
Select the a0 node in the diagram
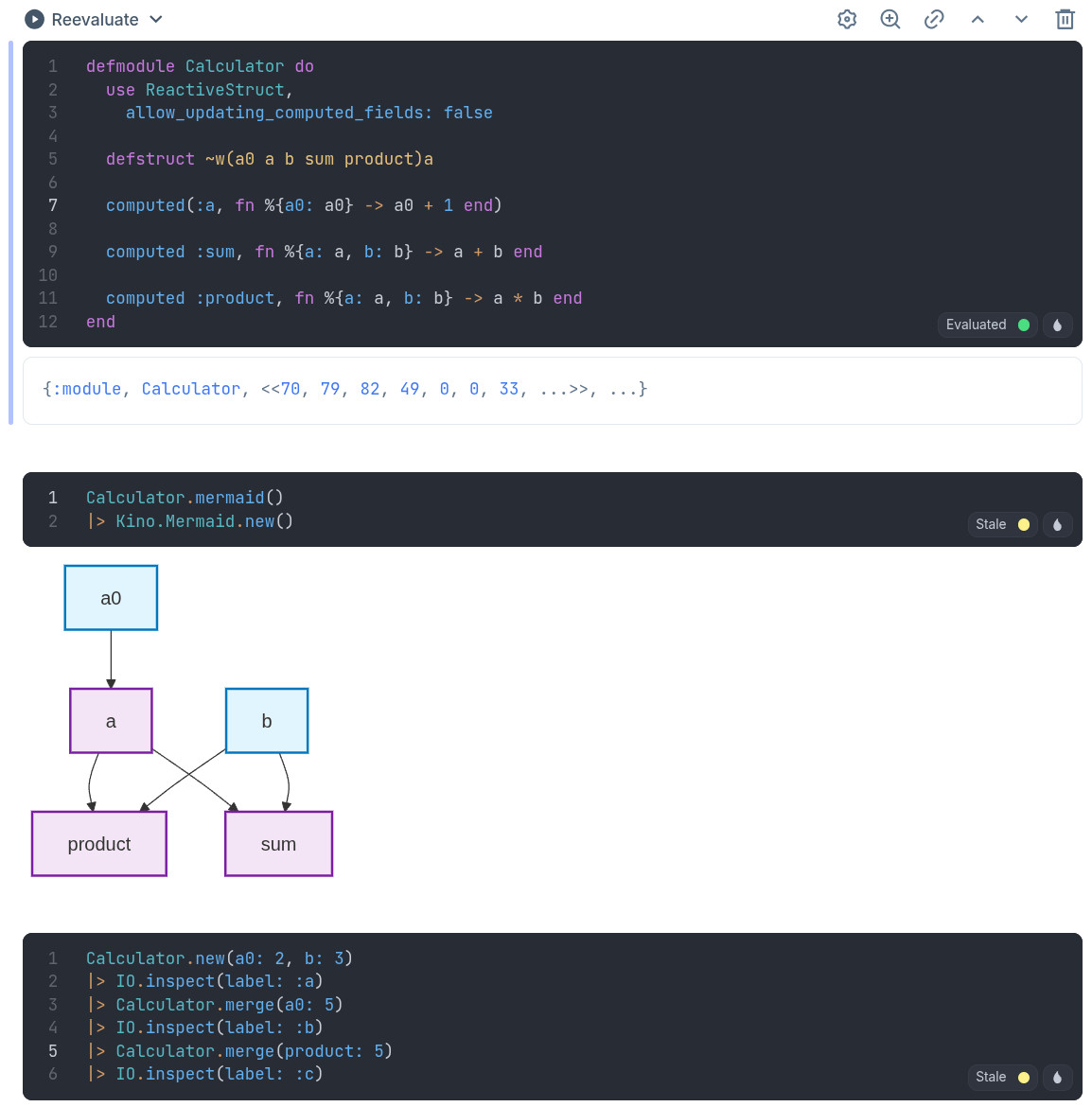(111, 598)
